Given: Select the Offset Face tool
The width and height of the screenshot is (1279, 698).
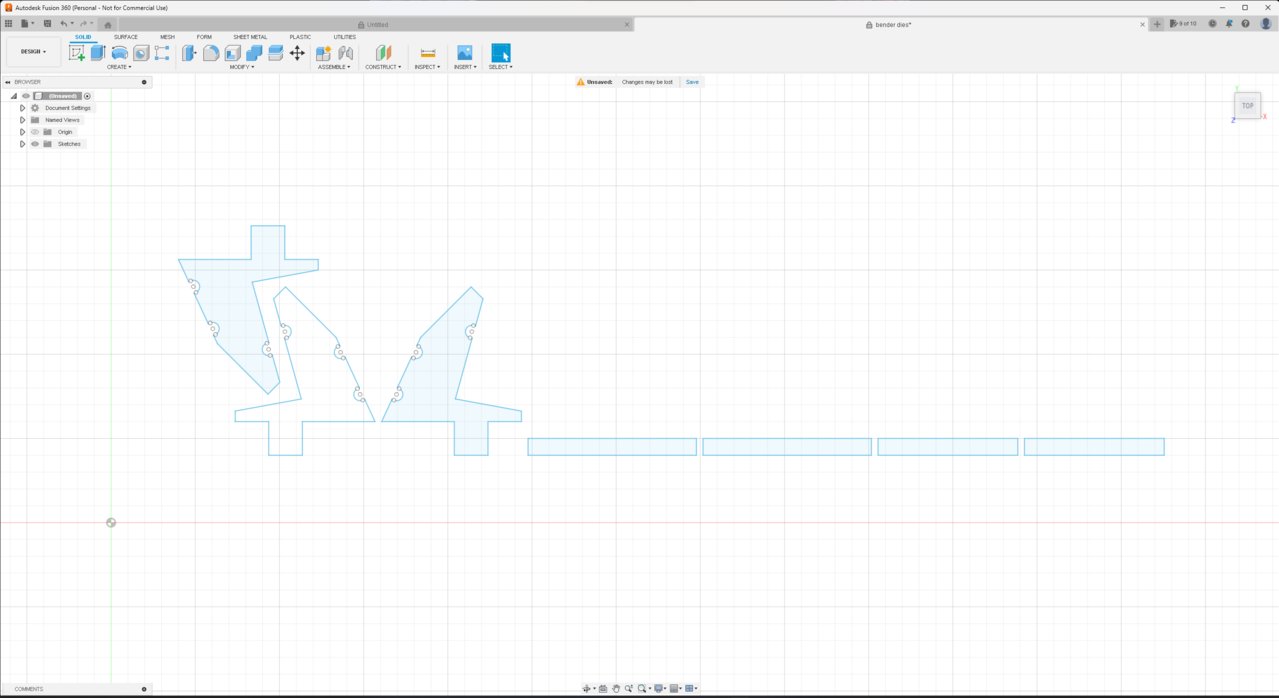Looking at the screenshot, I should pyautogui.click(x=275, y=53).
